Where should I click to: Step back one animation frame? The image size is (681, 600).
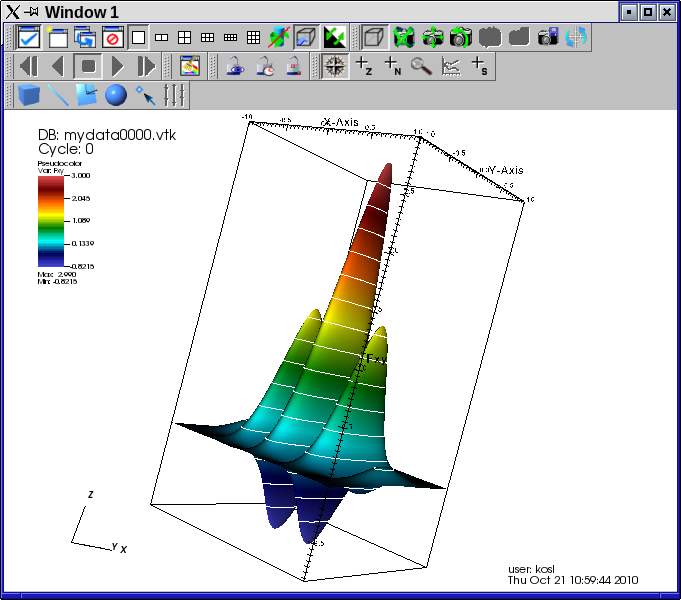29,67
